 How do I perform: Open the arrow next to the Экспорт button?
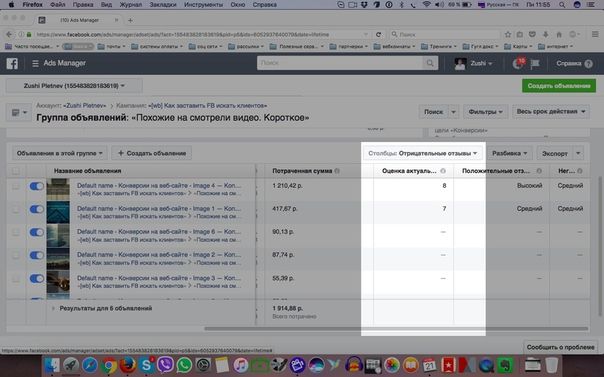point(578,153)
